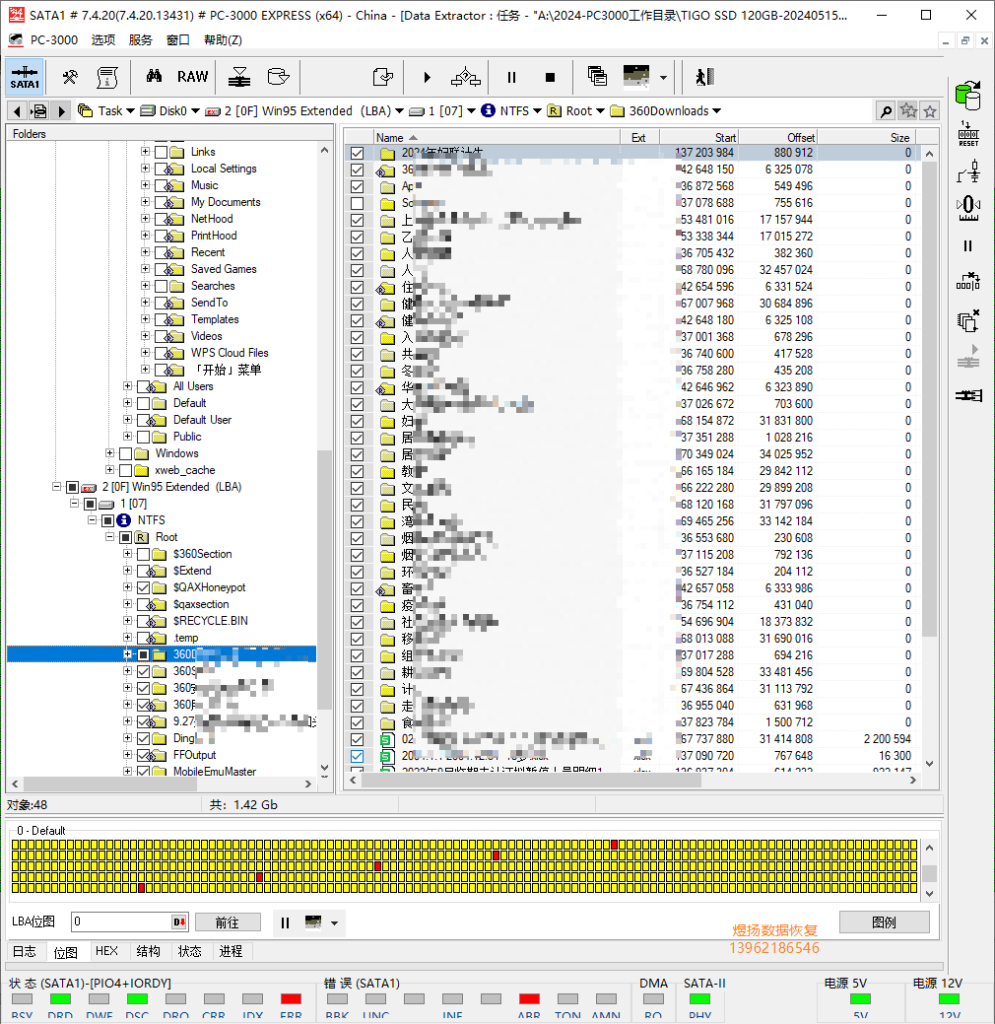Click the hammer and wrench utilities icon
This screenshot has height=1024, width=995.
pyautogui.click(x=70, y=77)
